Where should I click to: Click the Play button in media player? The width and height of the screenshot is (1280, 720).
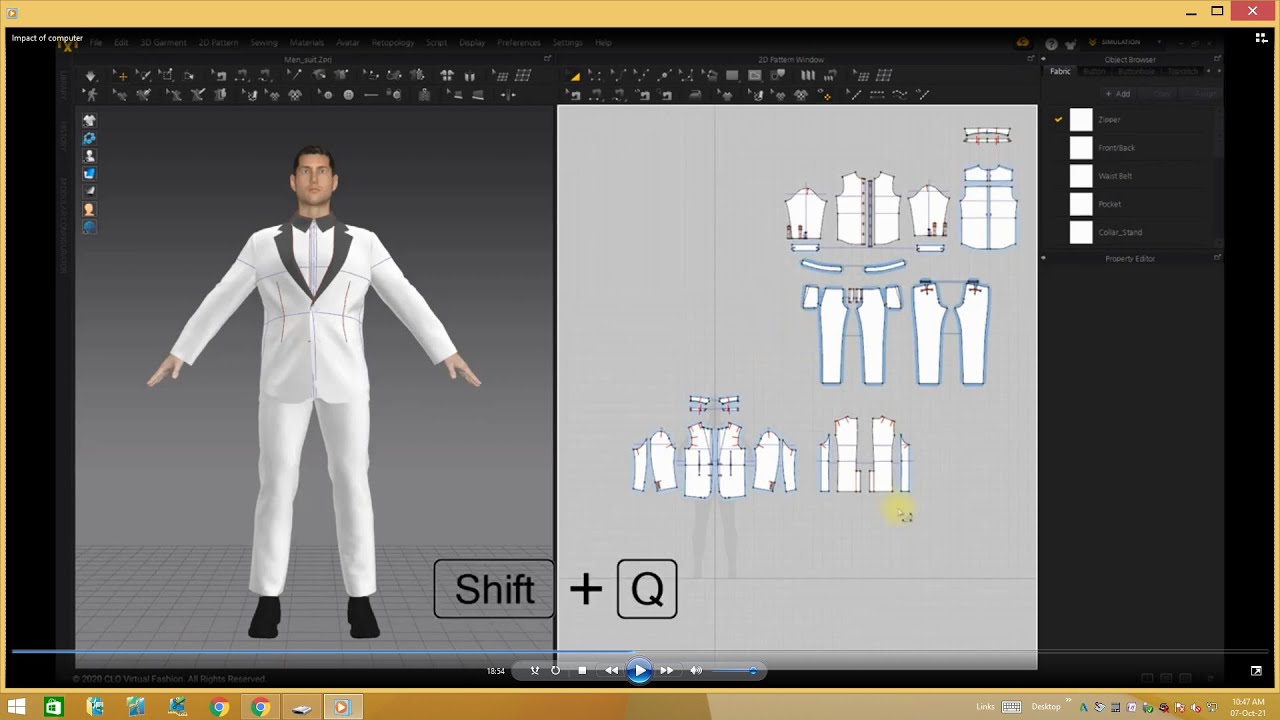[x=639, y=671]
